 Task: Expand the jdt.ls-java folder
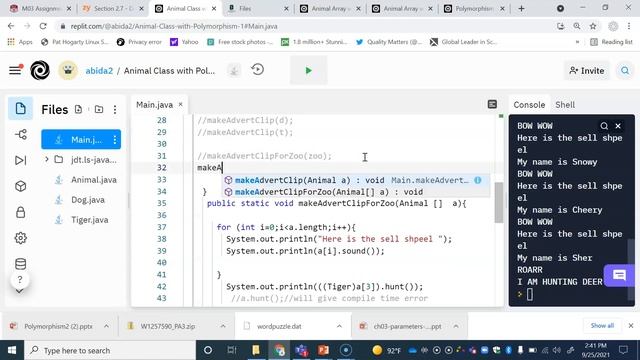click(x=47, y=159)
